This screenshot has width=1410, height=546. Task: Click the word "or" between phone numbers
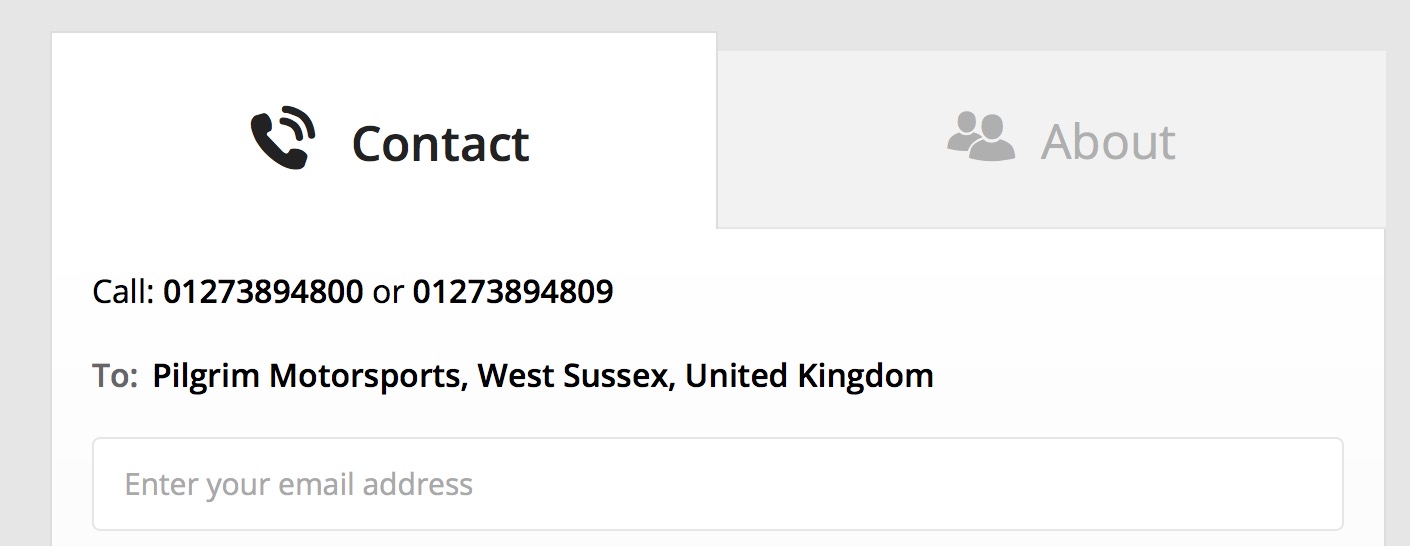(x=388, y=292)
